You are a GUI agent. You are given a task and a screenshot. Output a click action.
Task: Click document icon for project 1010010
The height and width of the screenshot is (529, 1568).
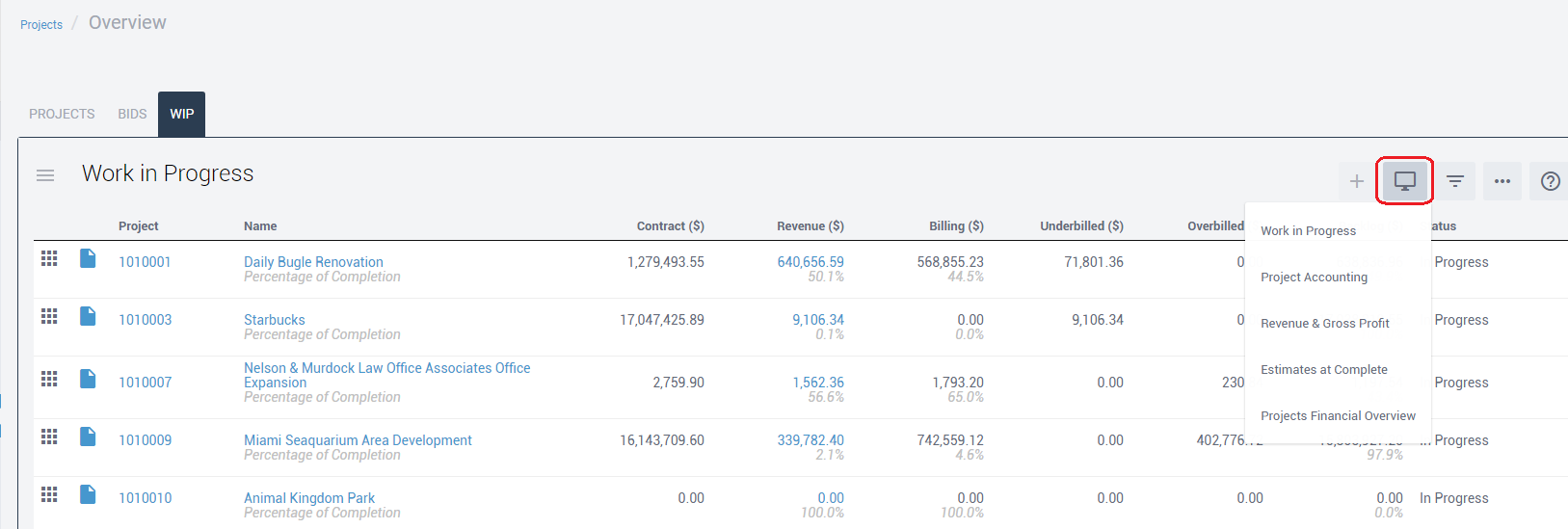[88, 494]
